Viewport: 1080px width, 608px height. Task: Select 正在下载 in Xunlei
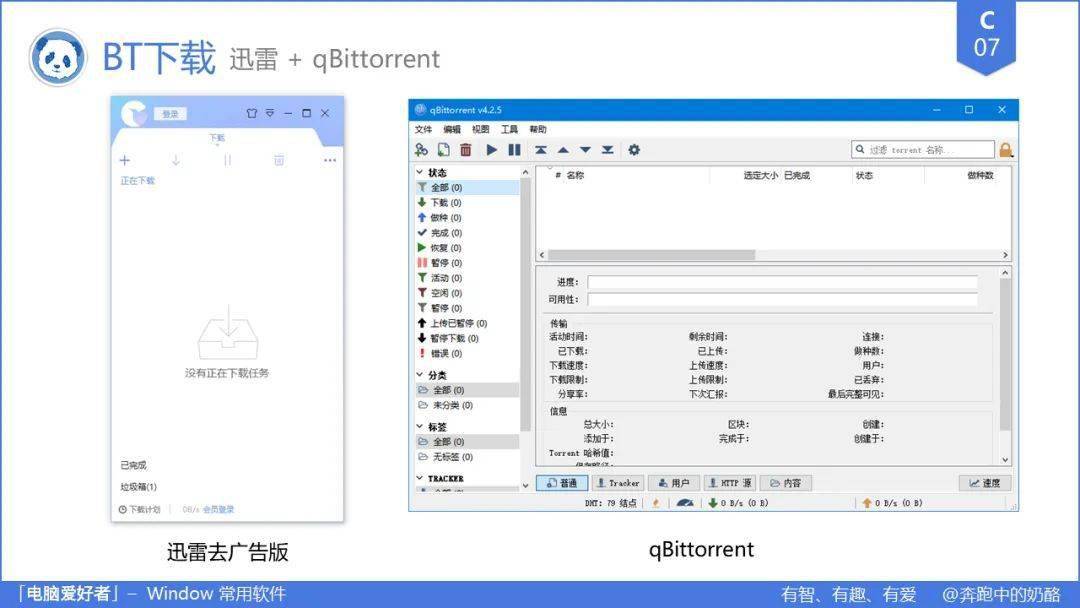coord(138,180)
